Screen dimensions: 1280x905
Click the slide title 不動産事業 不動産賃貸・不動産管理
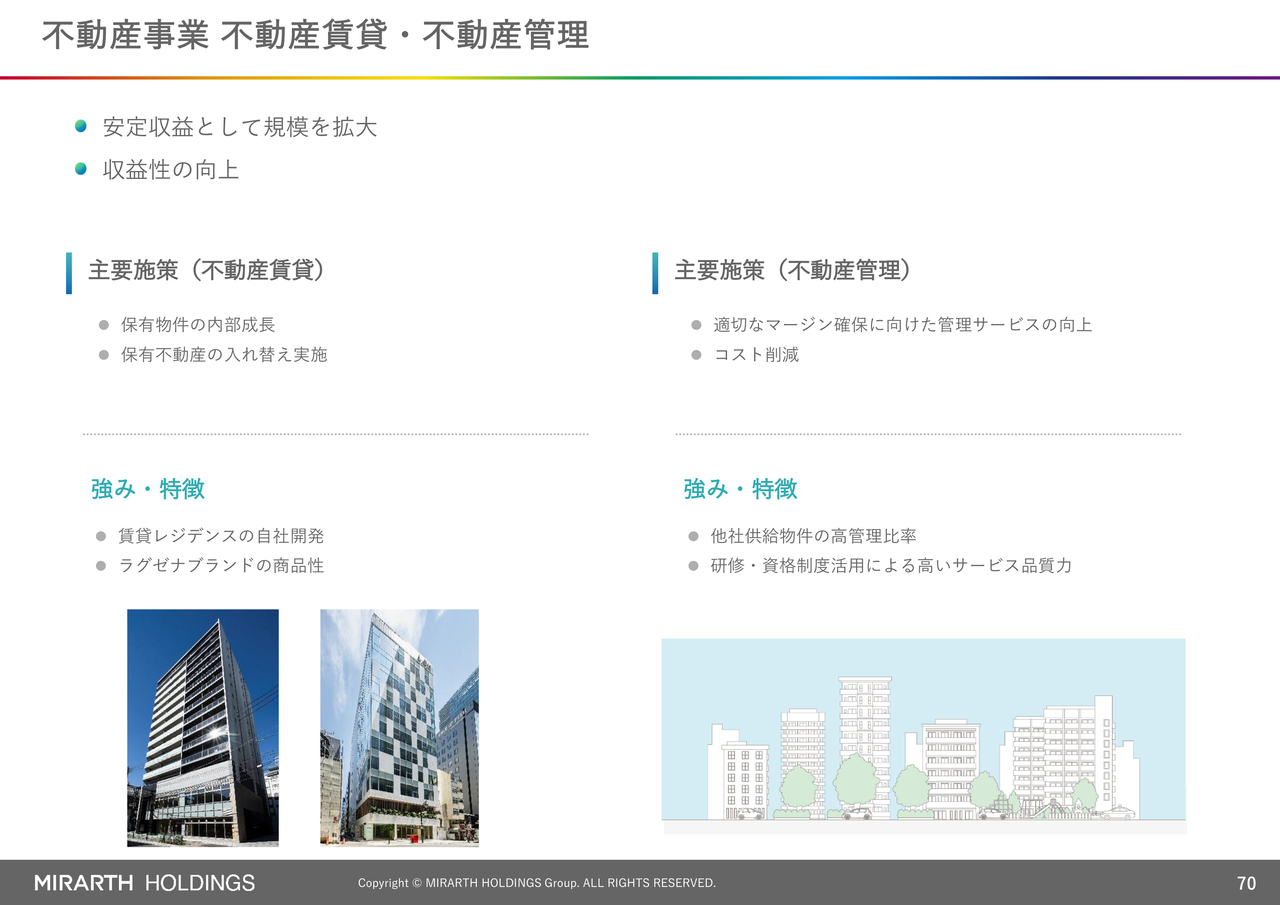click(315, 36)
